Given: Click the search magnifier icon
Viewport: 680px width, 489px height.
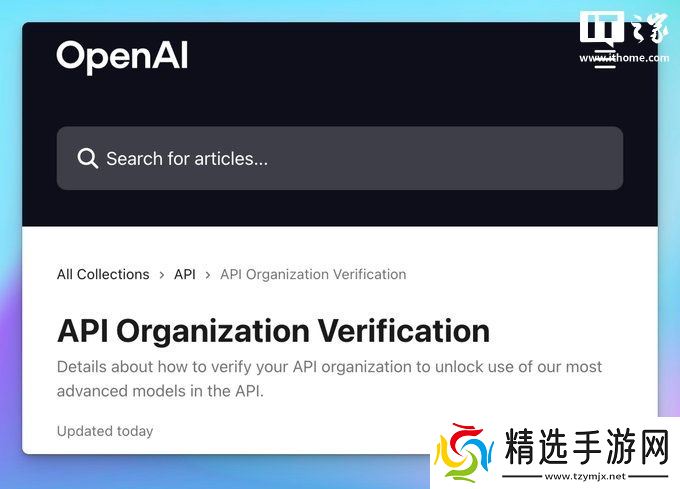Looking at the screenshot, I should click(88, 158).
